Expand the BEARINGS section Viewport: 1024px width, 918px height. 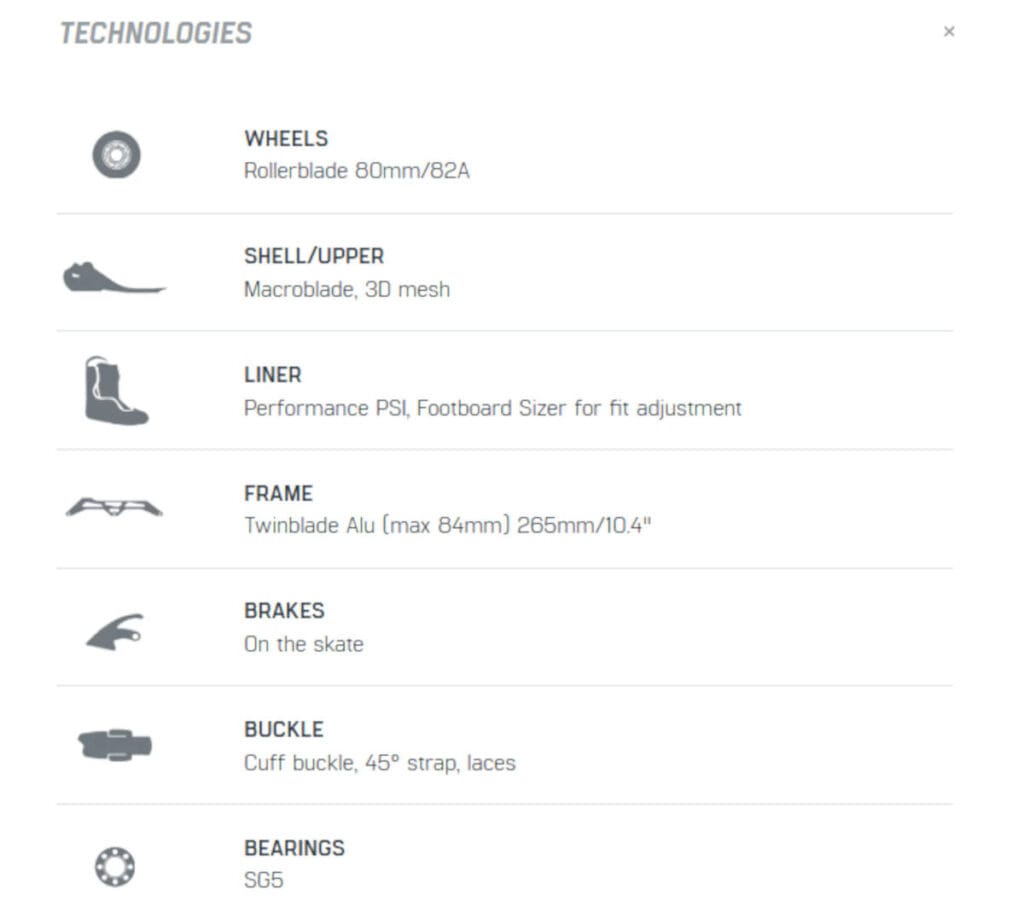pos(294,847)
